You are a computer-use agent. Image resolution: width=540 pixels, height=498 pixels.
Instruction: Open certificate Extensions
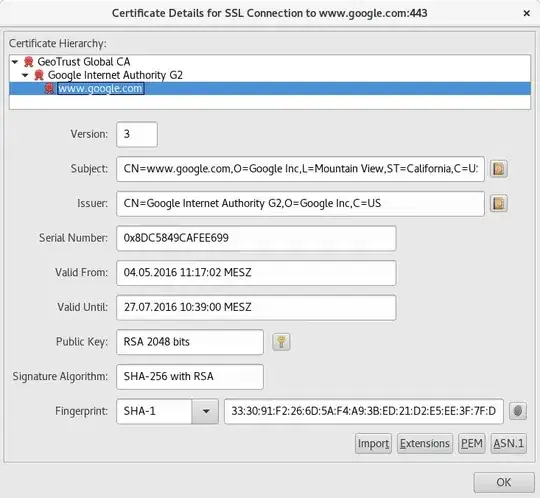425,444
